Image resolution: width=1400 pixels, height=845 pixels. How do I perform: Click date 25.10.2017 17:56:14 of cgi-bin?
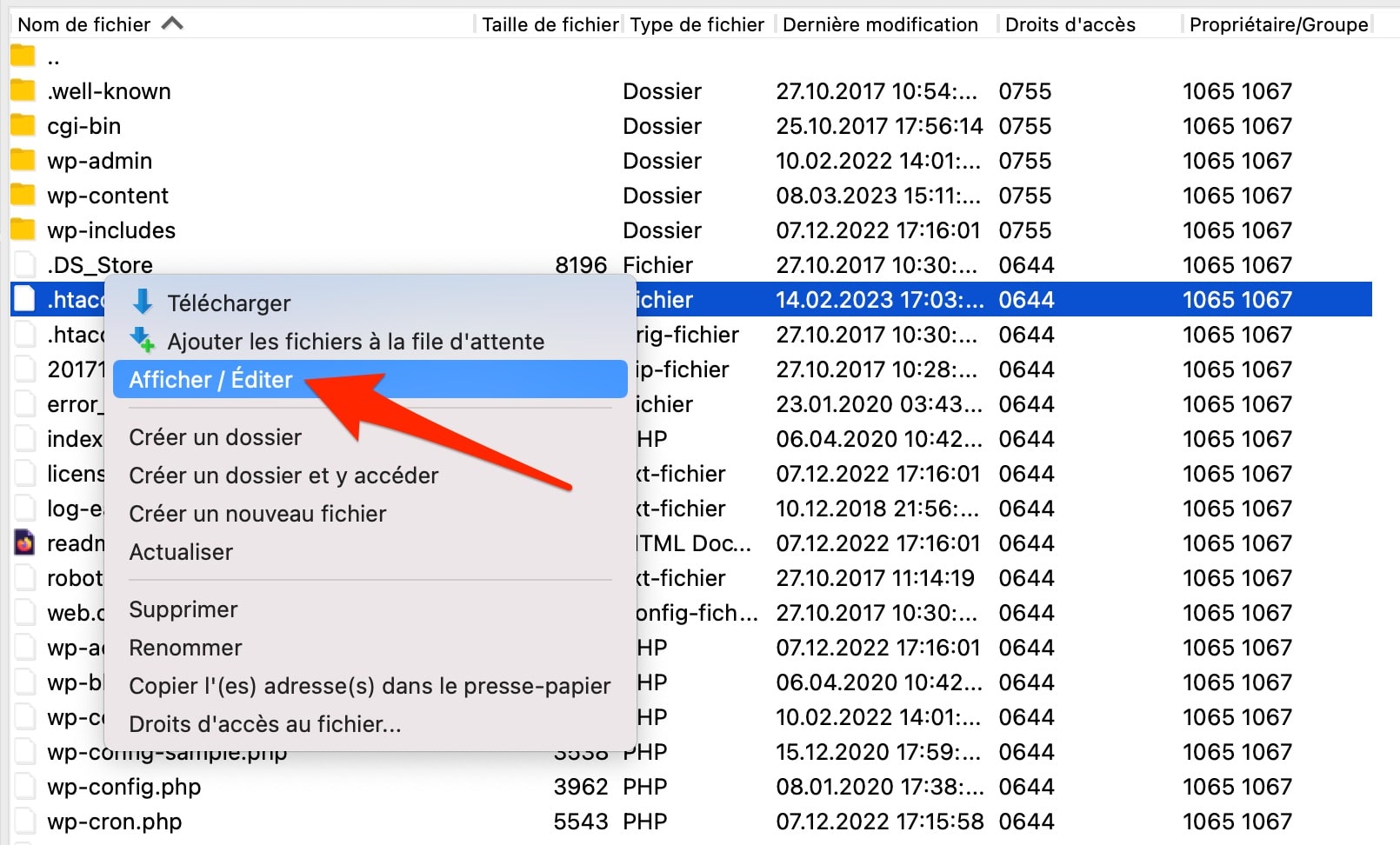pyautogui.click(x=879, y=126)
